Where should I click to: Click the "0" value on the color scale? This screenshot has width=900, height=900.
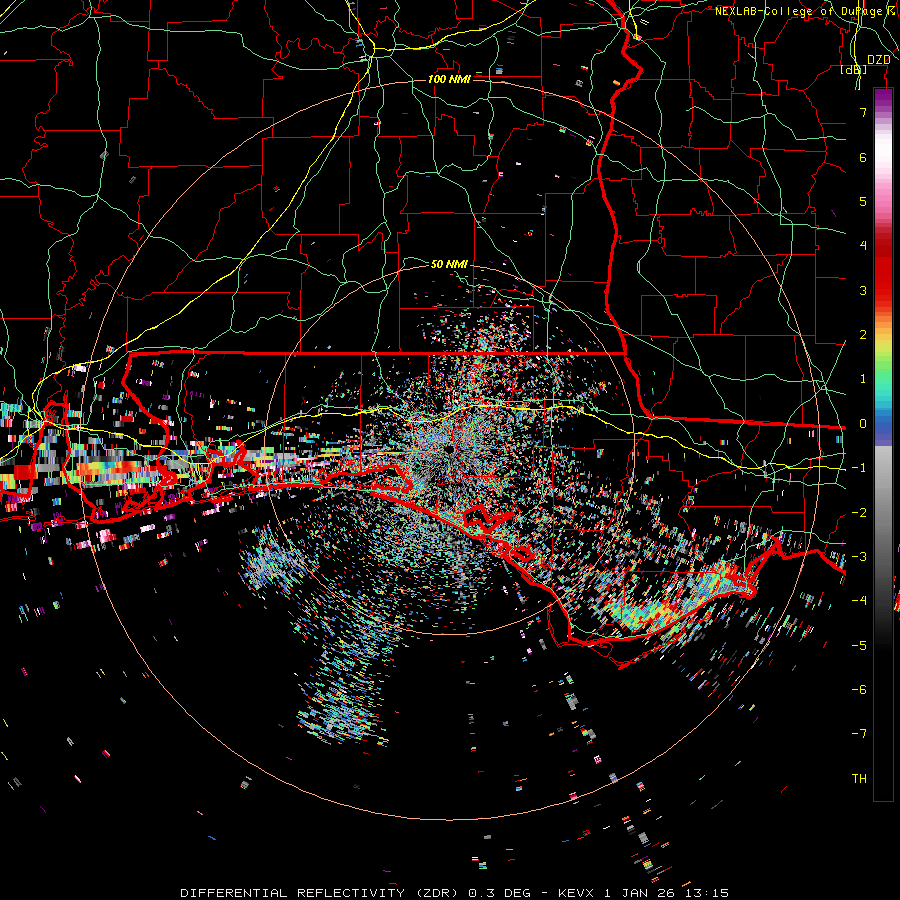click(863, 424)
